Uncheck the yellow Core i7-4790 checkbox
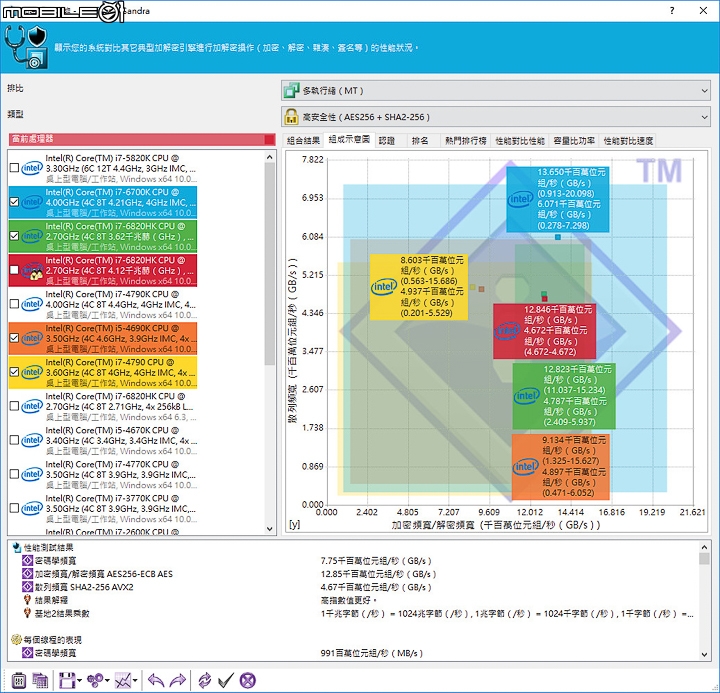The height and width of the screenshot is (693, 720). (x=14, y=372)
